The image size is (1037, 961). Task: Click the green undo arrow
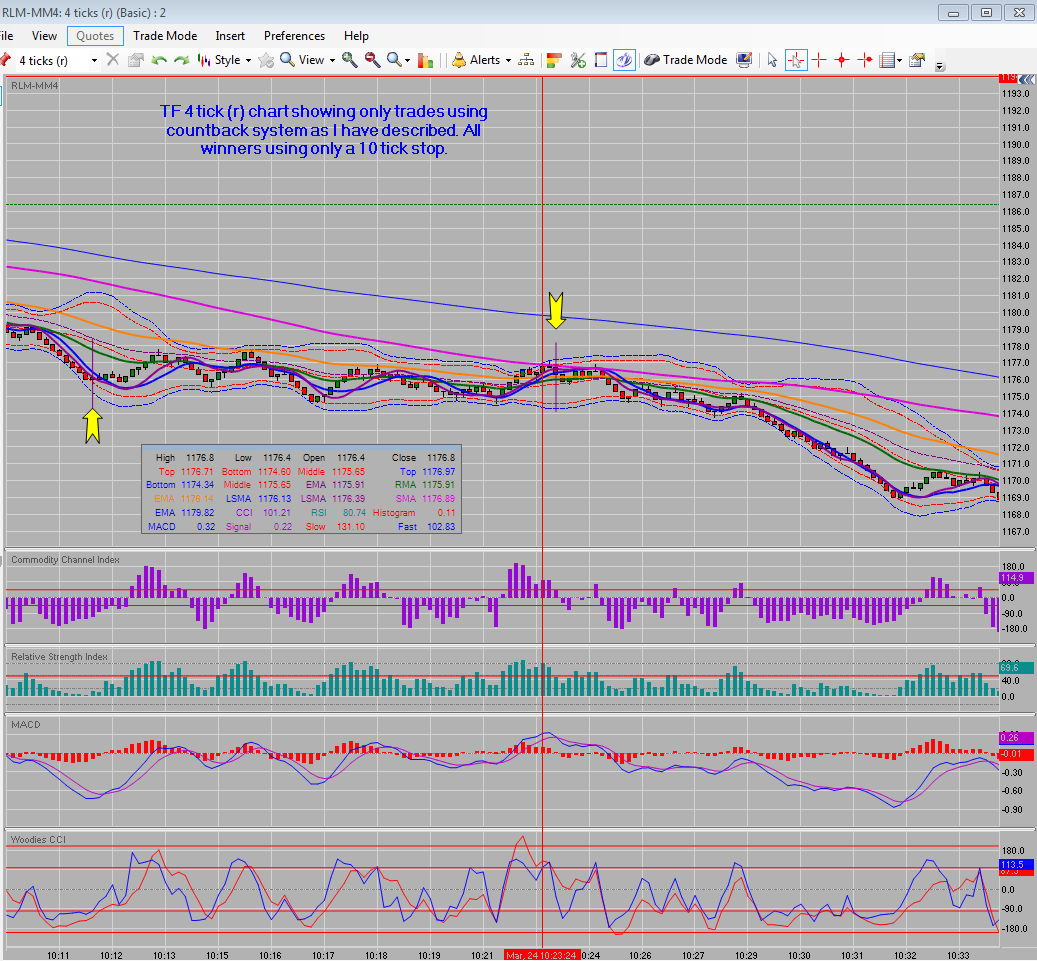tap(159, 60)
